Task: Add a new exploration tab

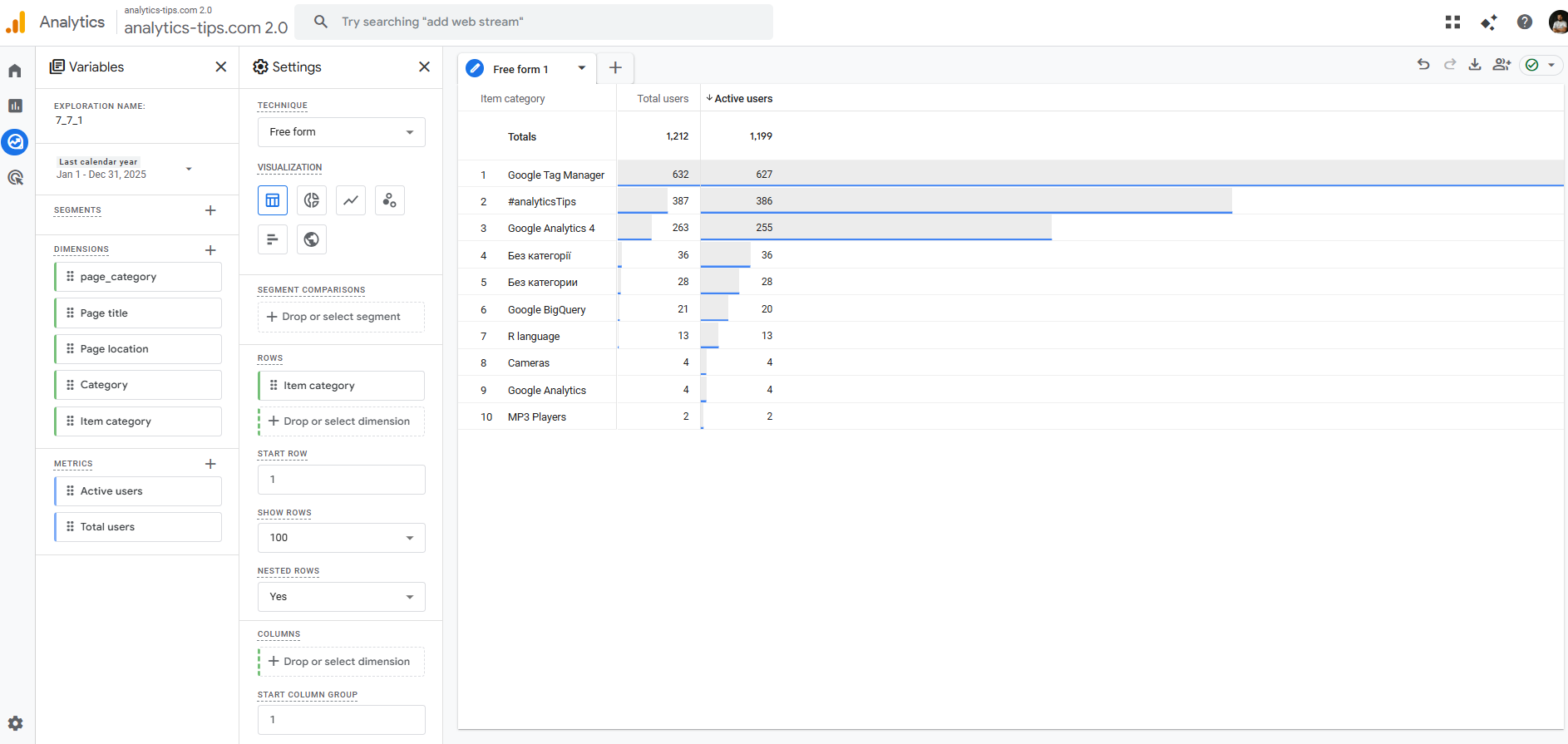Action: pyautogui.click(x=615, y=68)
